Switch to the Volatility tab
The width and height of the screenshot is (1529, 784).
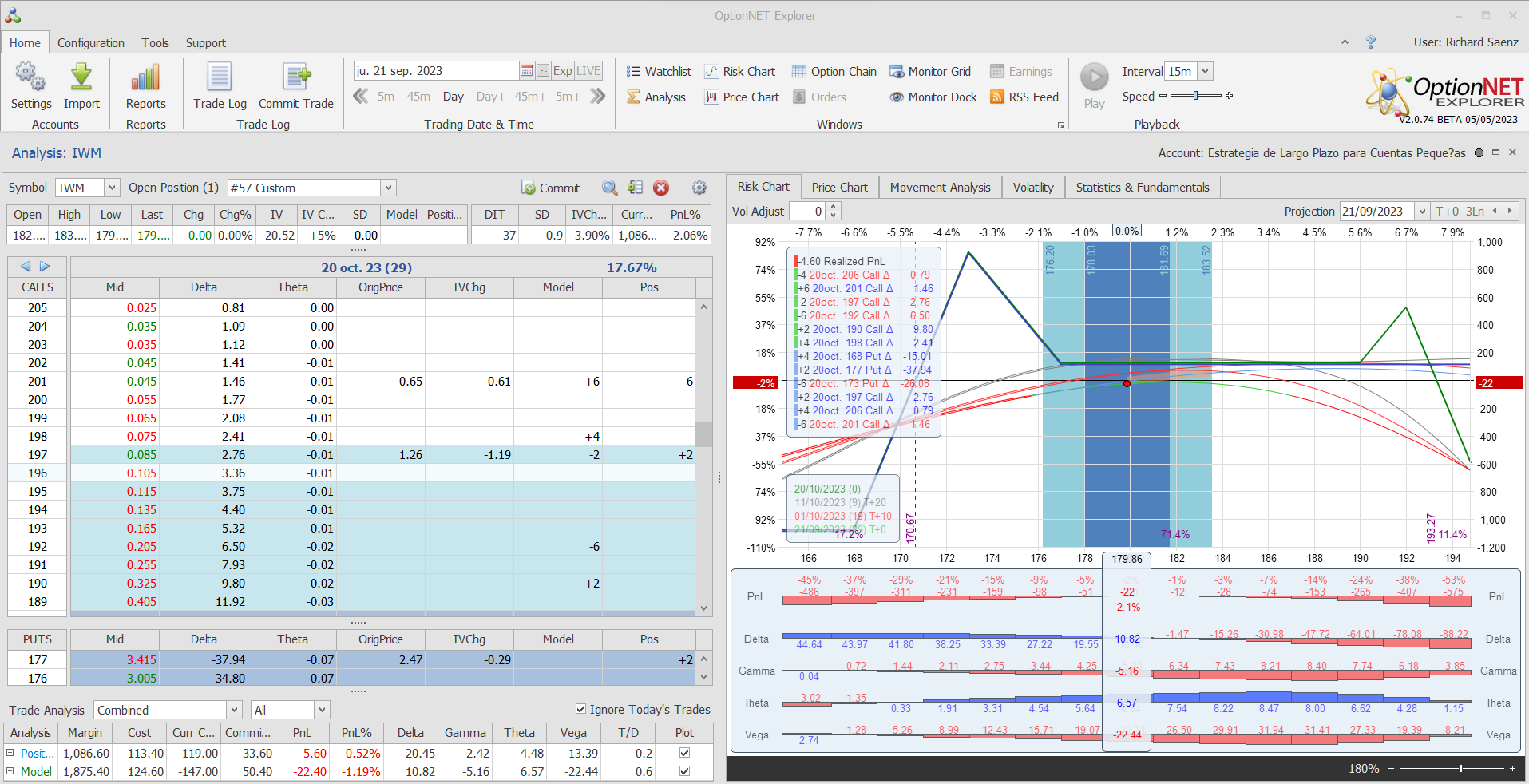pyautogui.click(x=1032, y=188)
